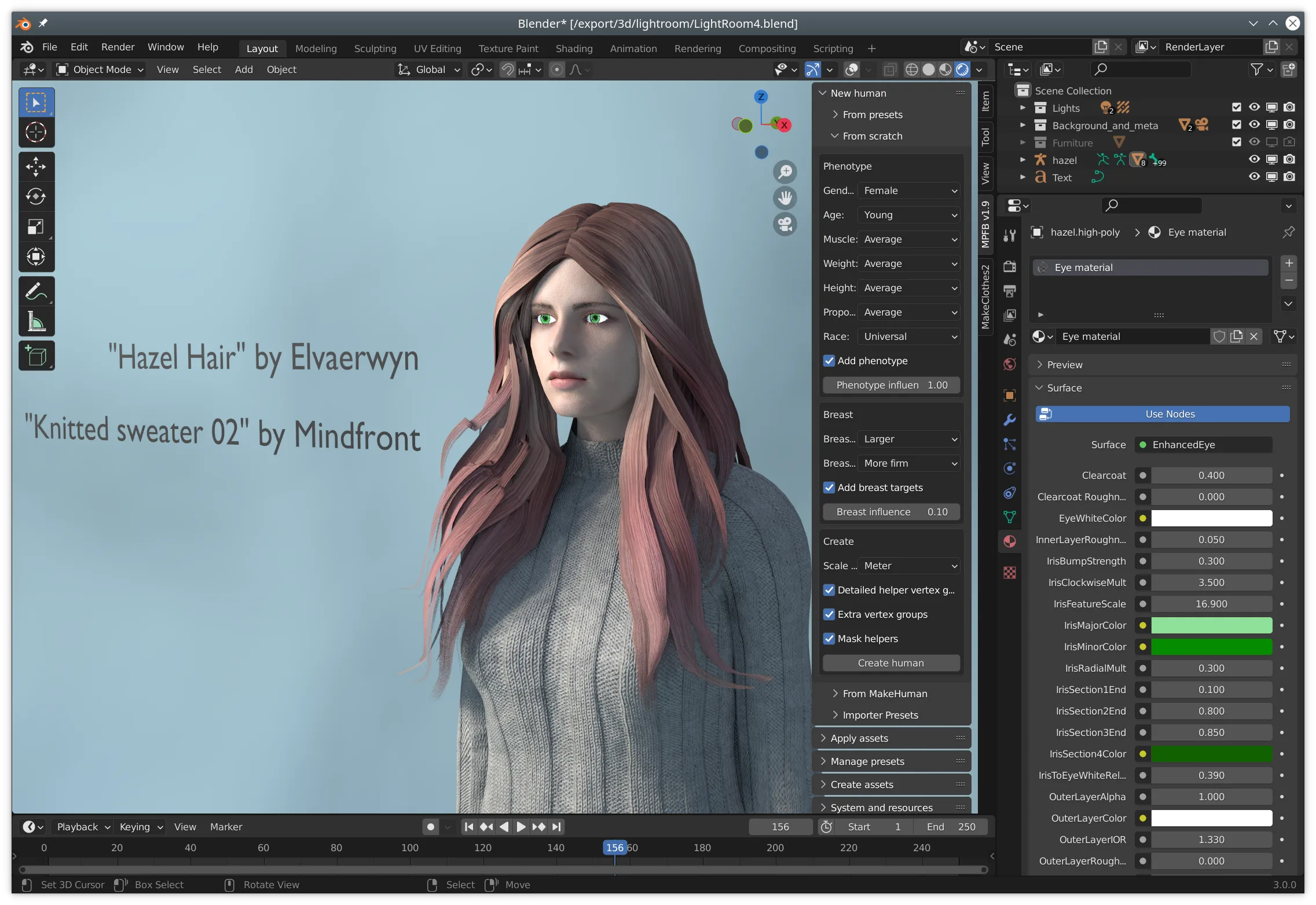Select the Scripting tab
The image size is (1316, 905).
pyautogui.click(x=833, y=46)
